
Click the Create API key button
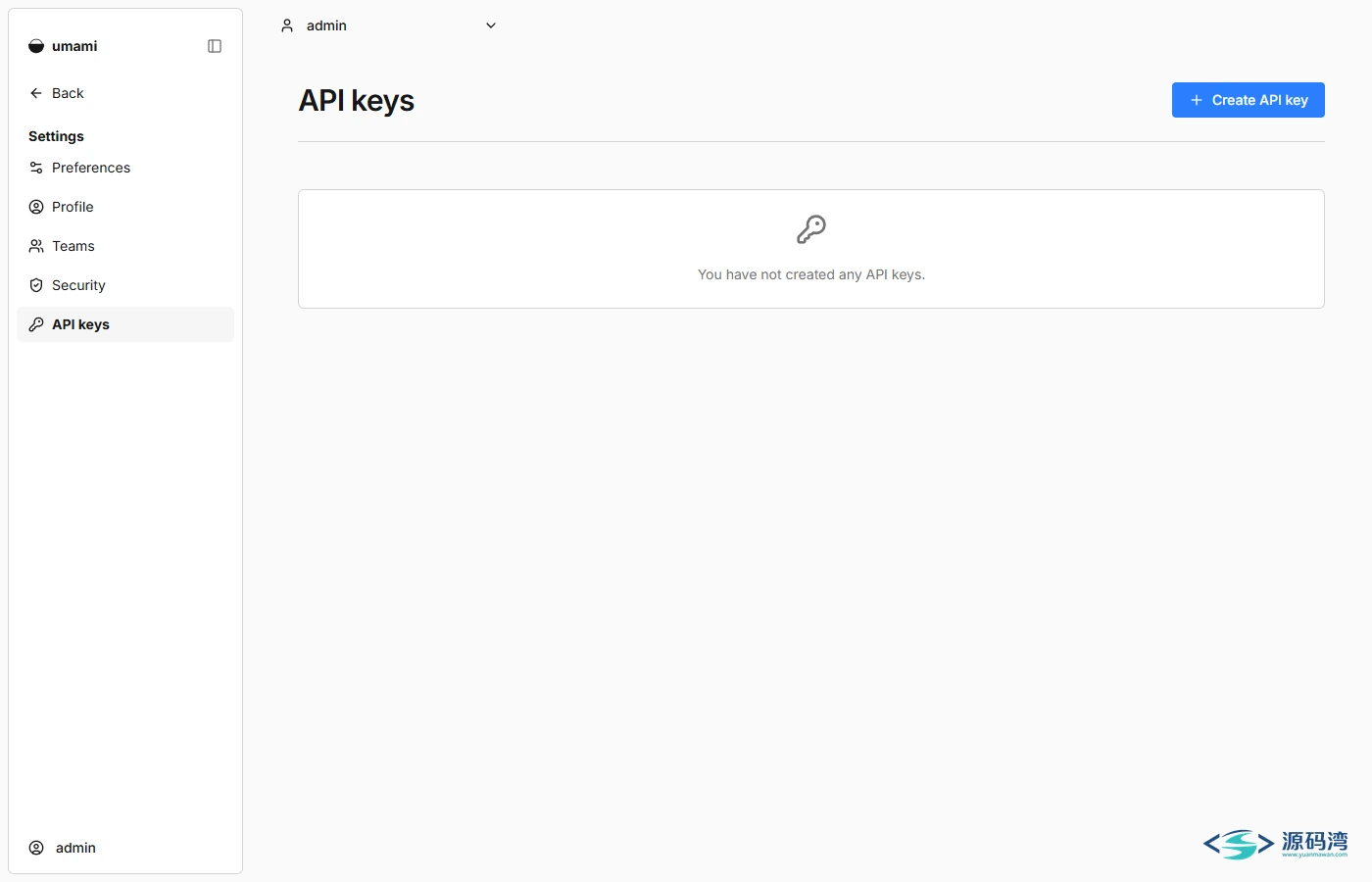[1249, 100]
